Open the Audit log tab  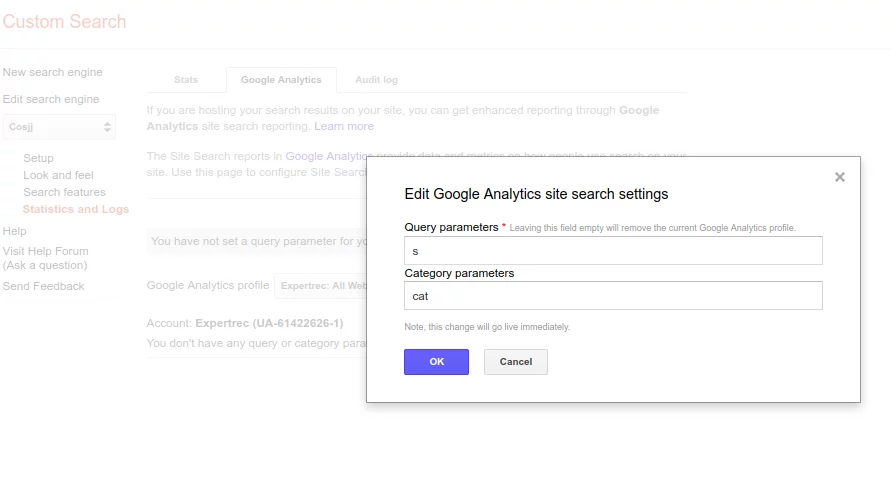pyautogui.click(x=376, y=80)
